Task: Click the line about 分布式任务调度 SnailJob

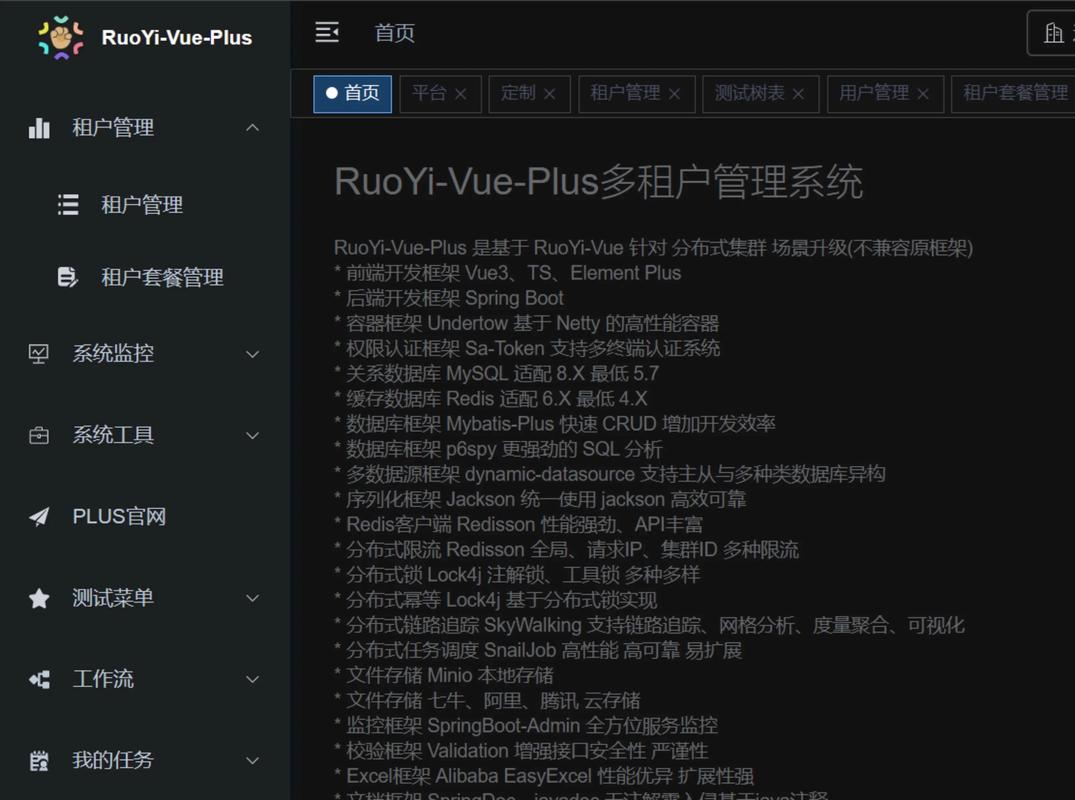Action: click(x=538, y=650)
